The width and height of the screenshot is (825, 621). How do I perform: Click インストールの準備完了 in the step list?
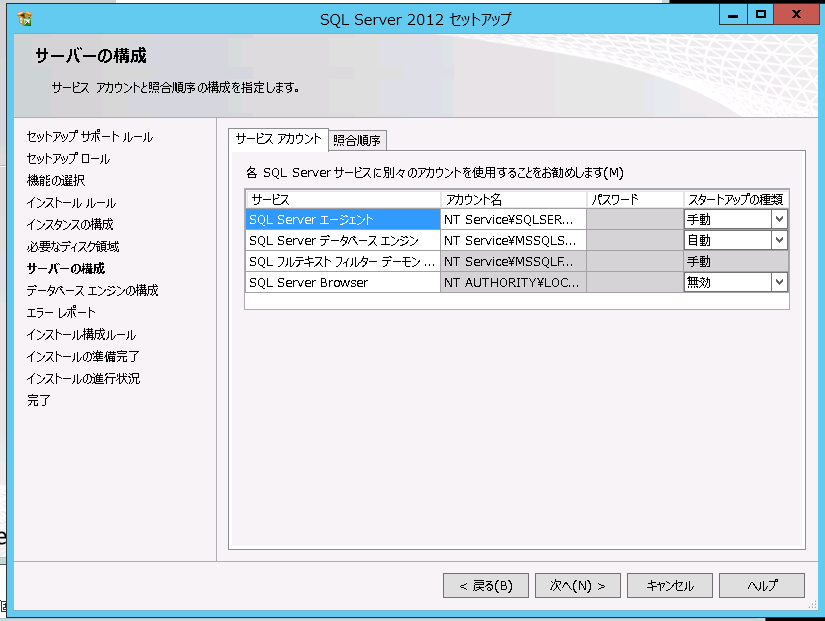(83, 357)
